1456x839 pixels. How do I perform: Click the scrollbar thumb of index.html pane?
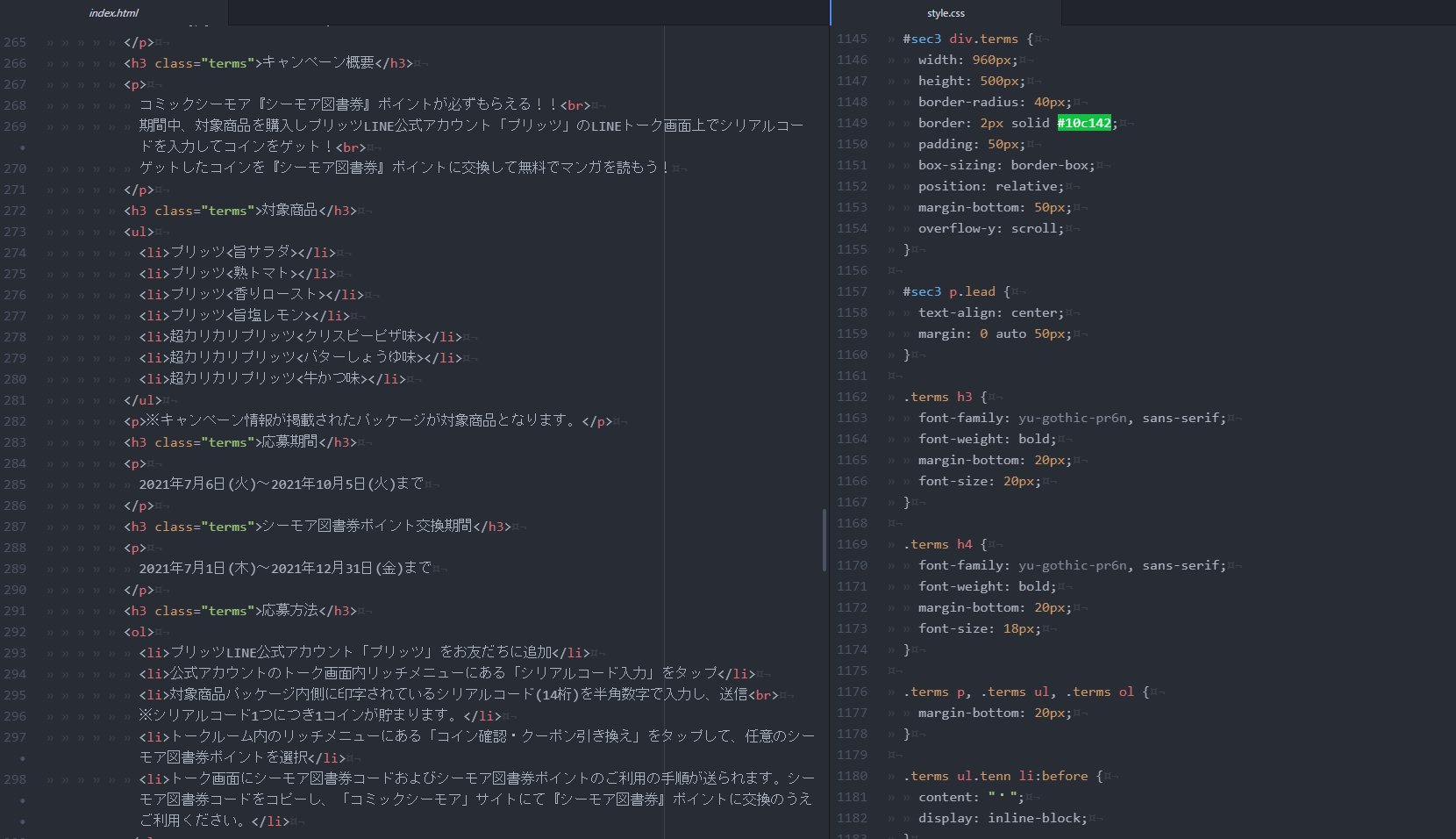pos(824,540)
